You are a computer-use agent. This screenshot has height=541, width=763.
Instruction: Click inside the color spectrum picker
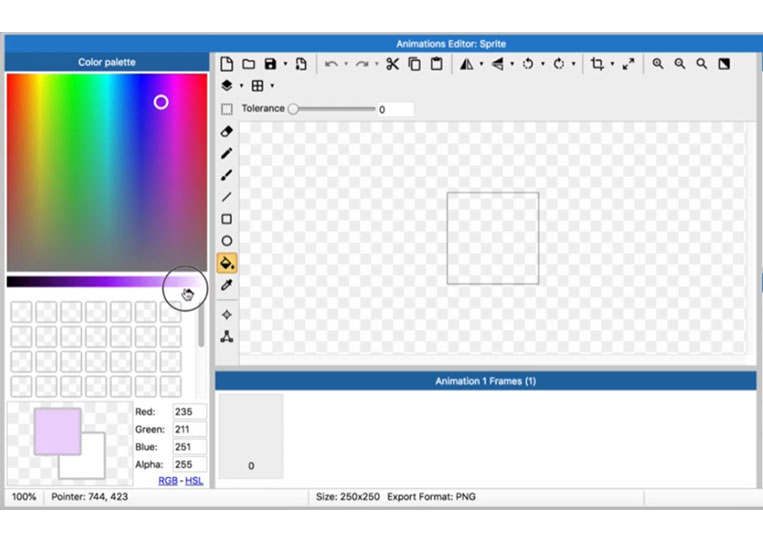click(107, 172)
